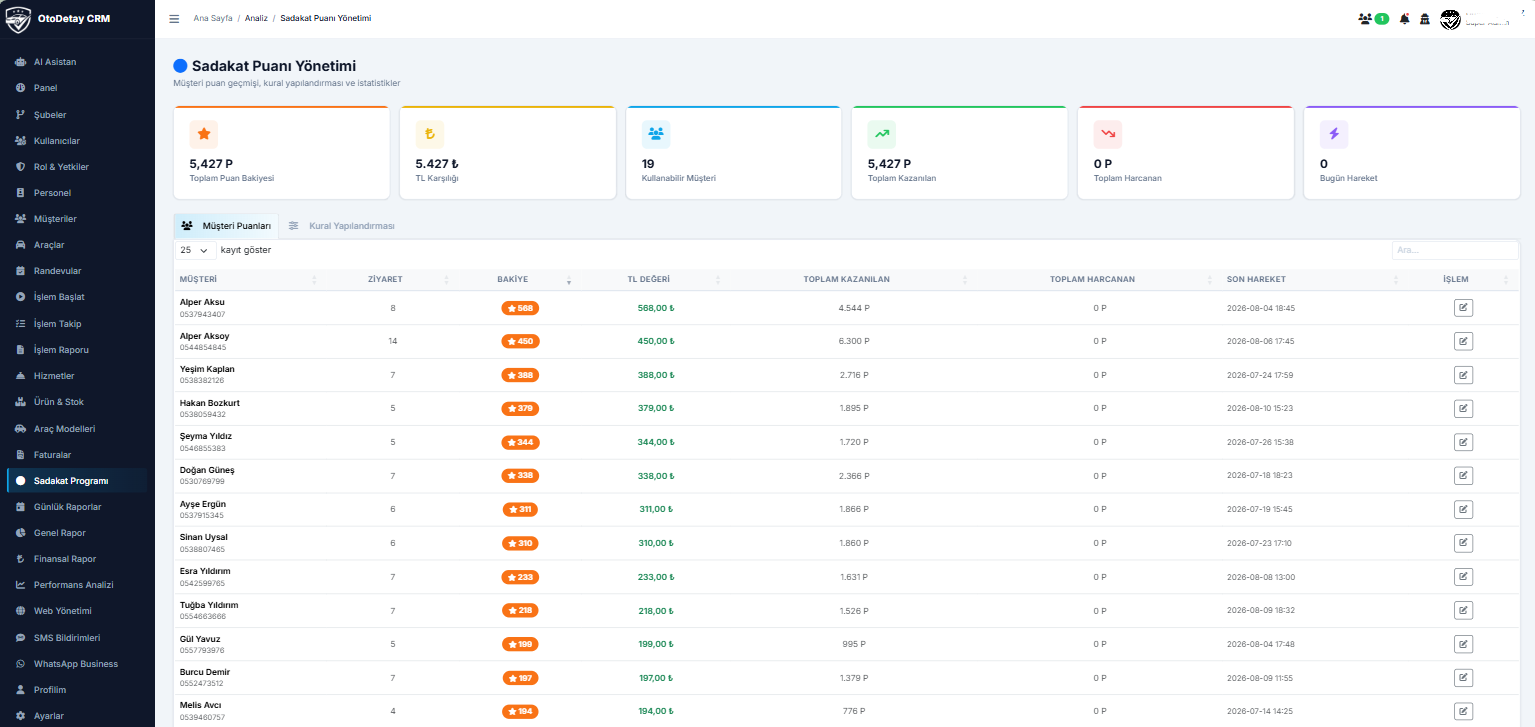Screen dimensions: 1535x727
Task: Open Ayarlar in the sidebar
Action: (x=77, y=716)
